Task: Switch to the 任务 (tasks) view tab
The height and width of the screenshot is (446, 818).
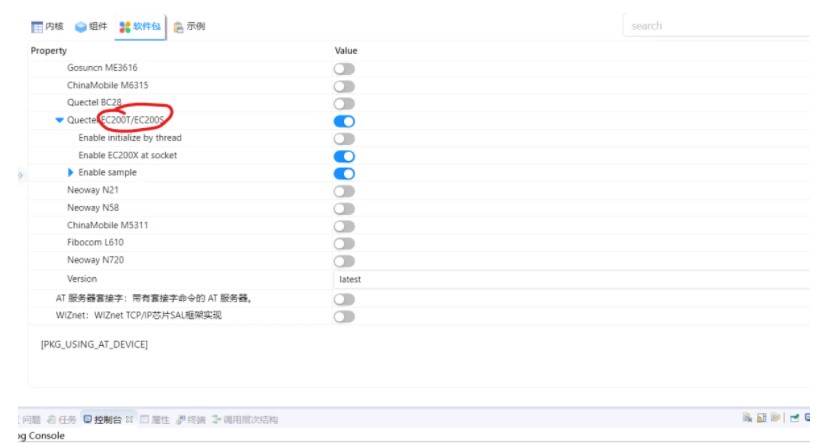Action: coord(62,419)
